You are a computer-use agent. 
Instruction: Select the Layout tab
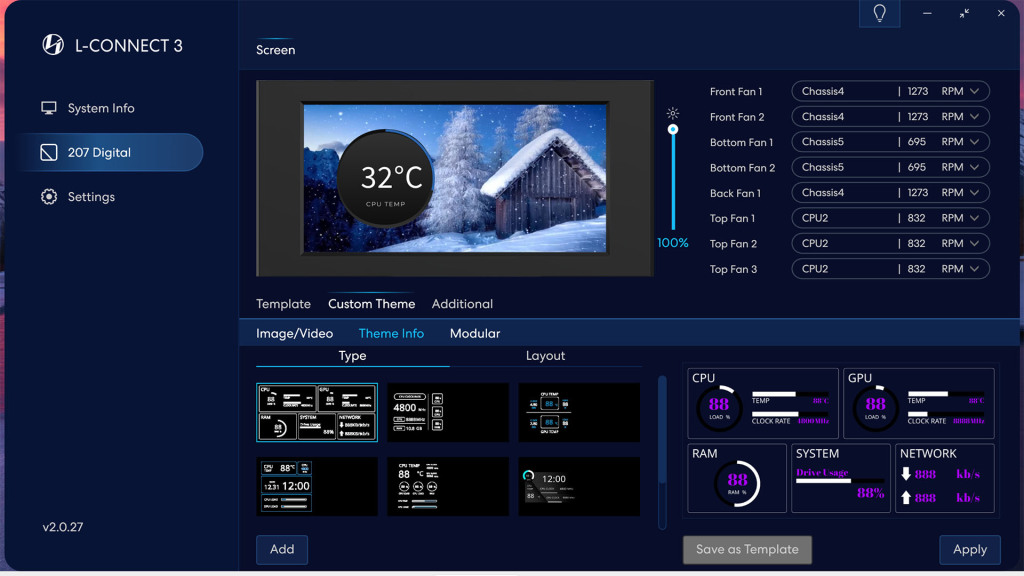pos(545,356)
